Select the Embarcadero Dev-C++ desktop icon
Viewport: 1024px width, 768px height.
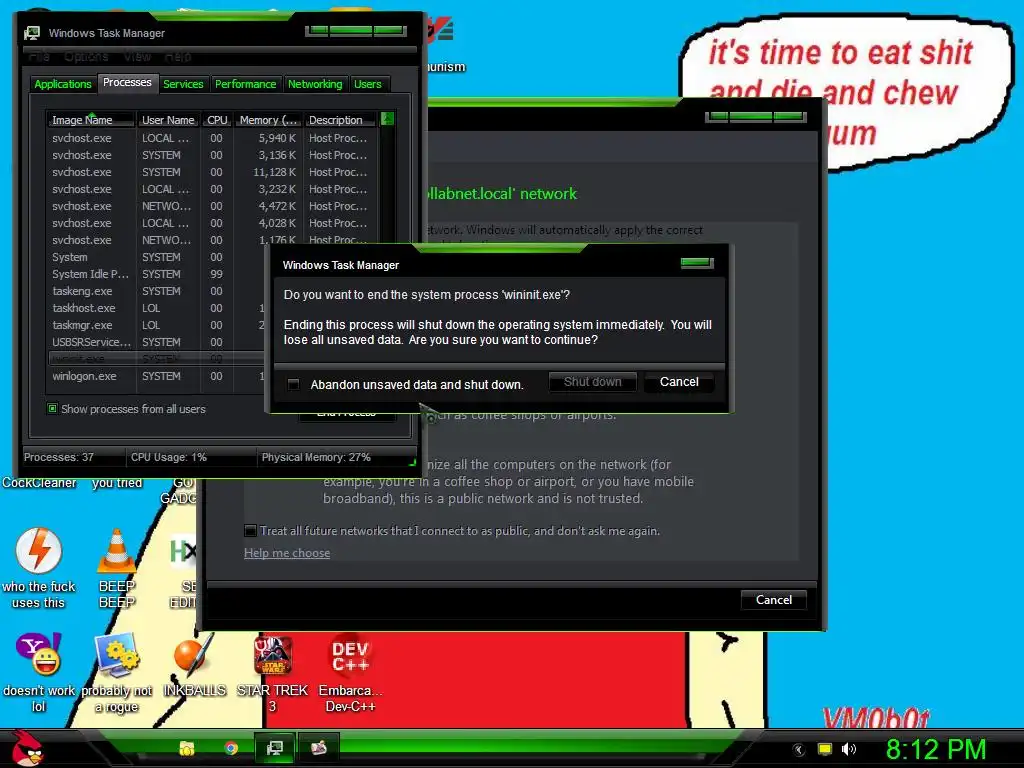tap(351, 673)
